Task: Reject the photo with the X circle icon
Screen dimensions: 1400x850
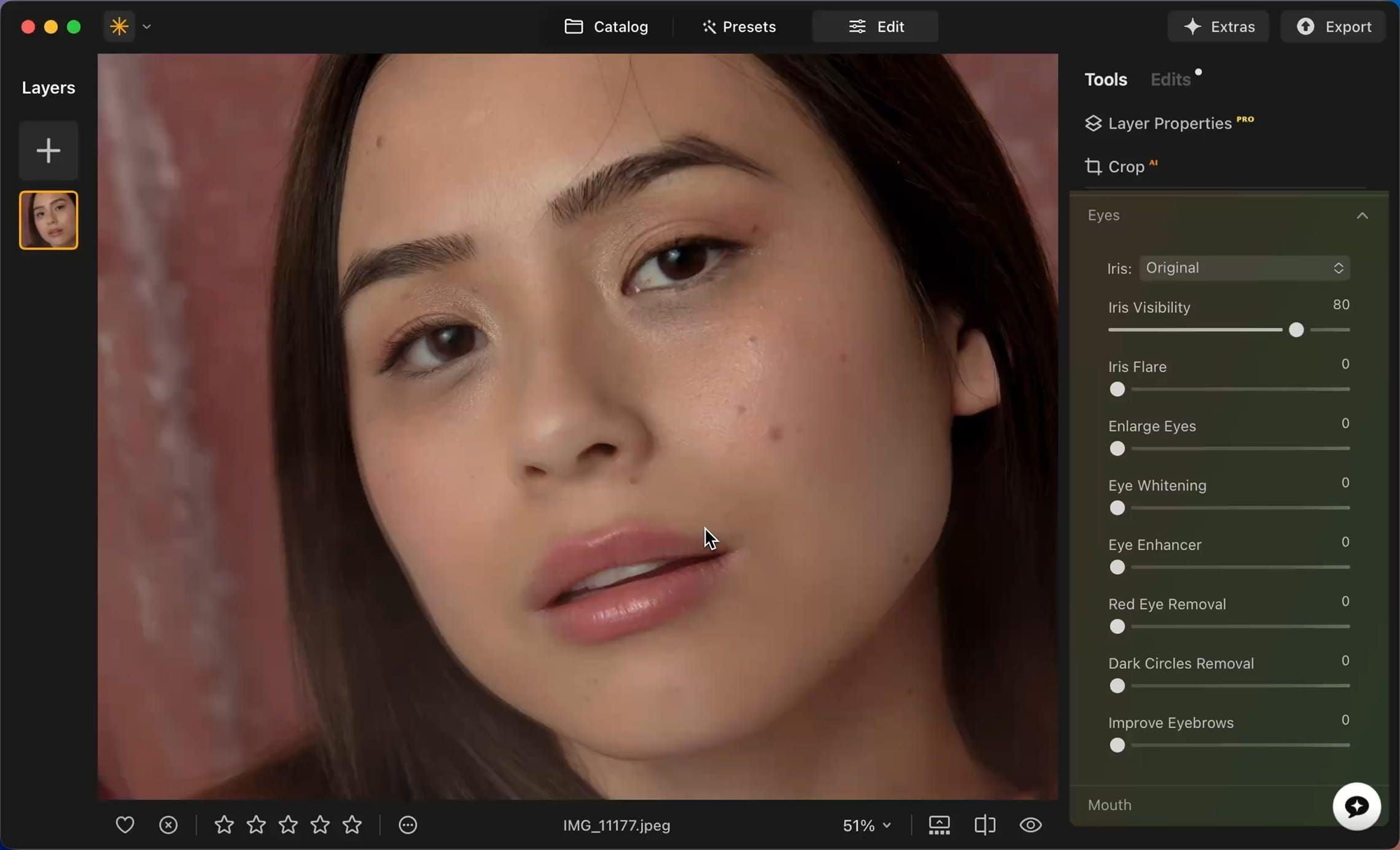Action: point(168,825)
